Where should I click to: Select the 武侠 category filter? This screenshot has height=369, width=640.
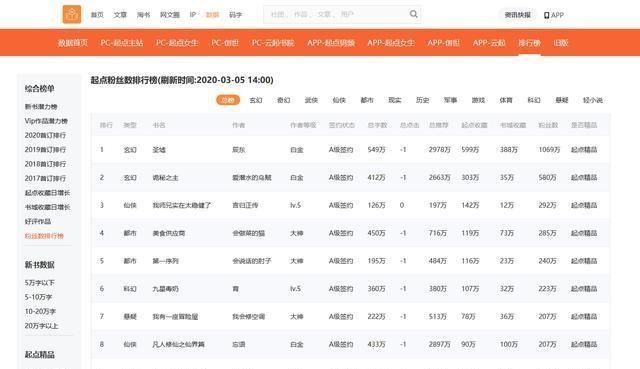point(311,100)
